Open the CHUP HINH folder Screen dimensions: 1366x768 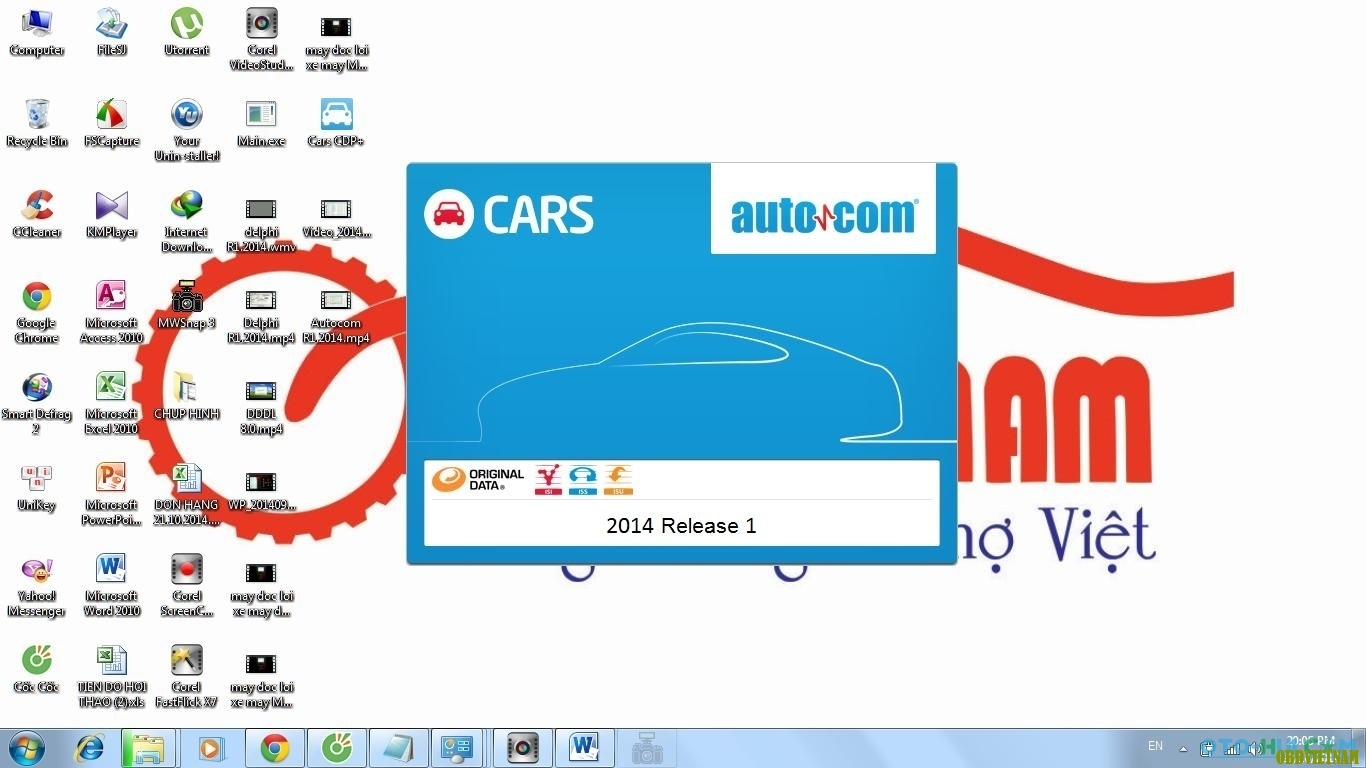pyautogui.click(x=186, y=388)
